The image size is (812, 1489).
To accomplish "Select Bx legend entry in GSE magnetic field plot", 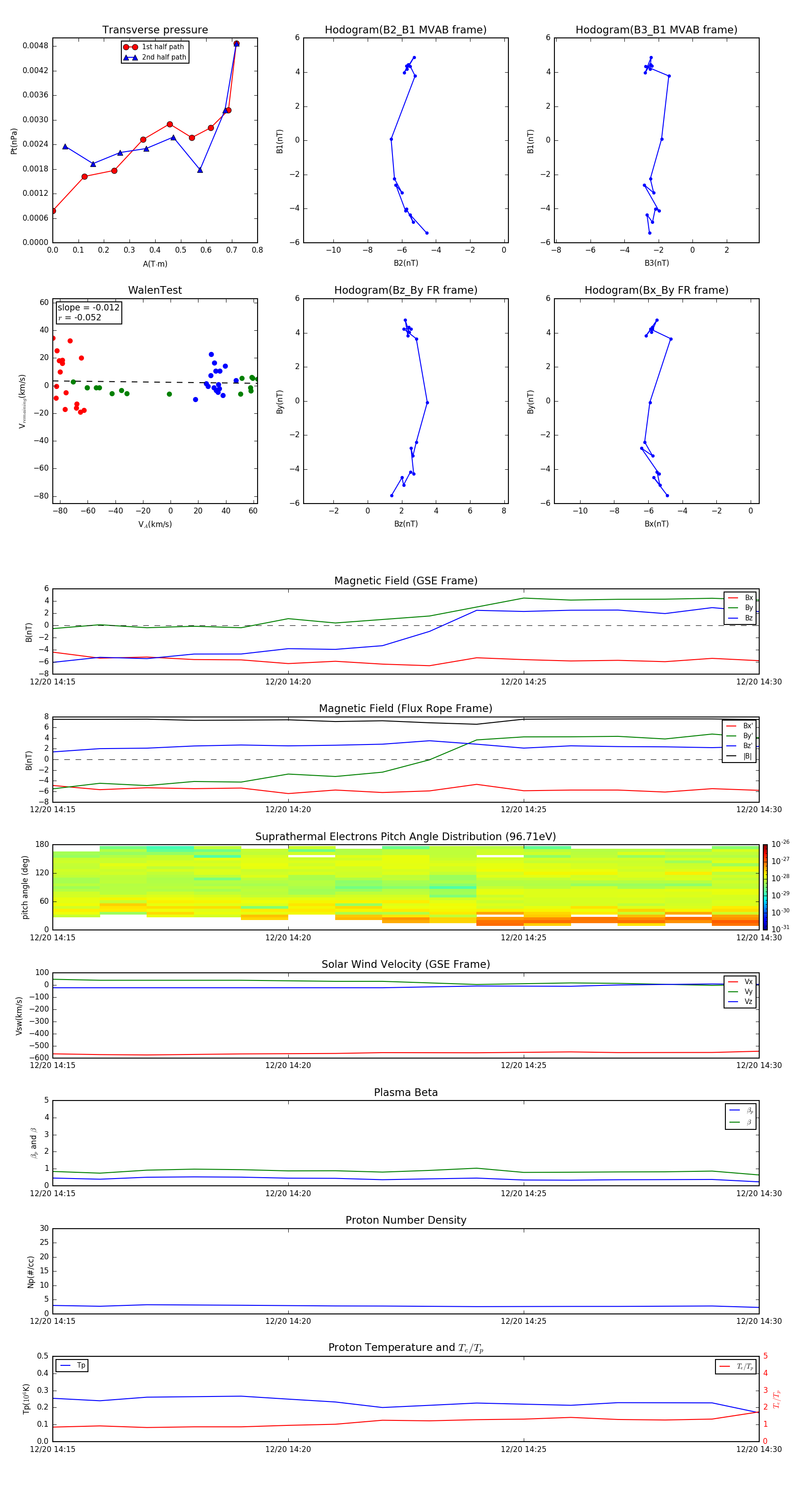I will coord(740,598).
